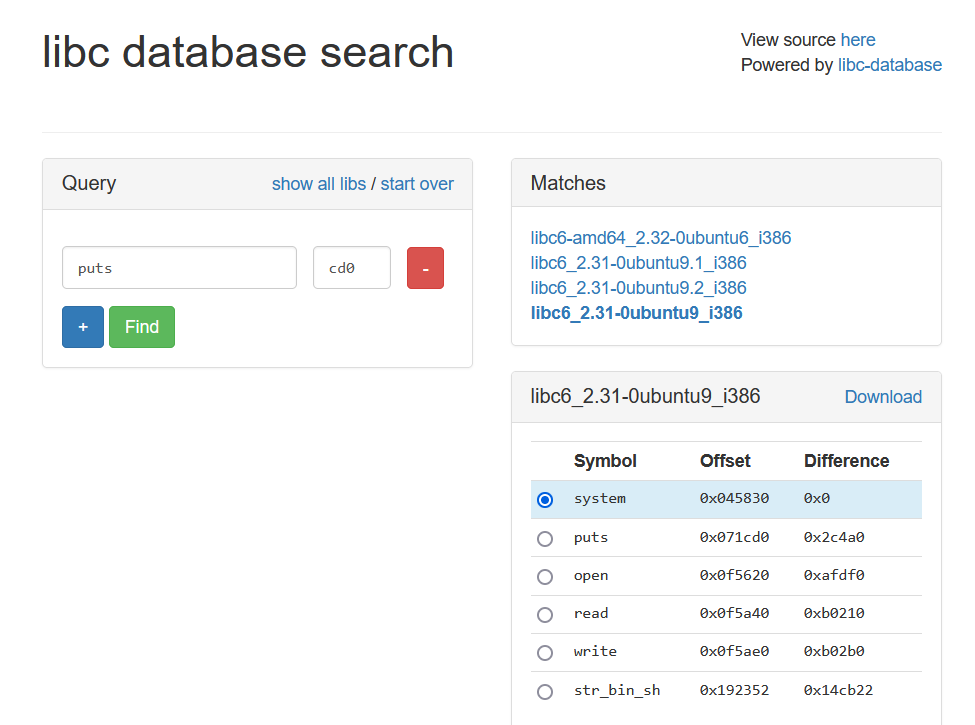Screen dimensions: 975x725
Task: Open the libc-database project link
Action: pyautogui.click(x=889, y=65)
